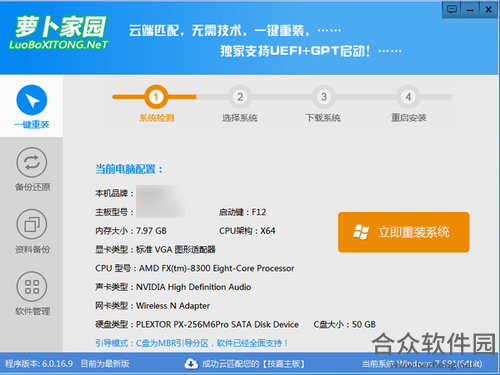500x375 pixels.
Task: Click the 当前电脑配置 heading
Action: pyautogui.click(x=129, y=169)
